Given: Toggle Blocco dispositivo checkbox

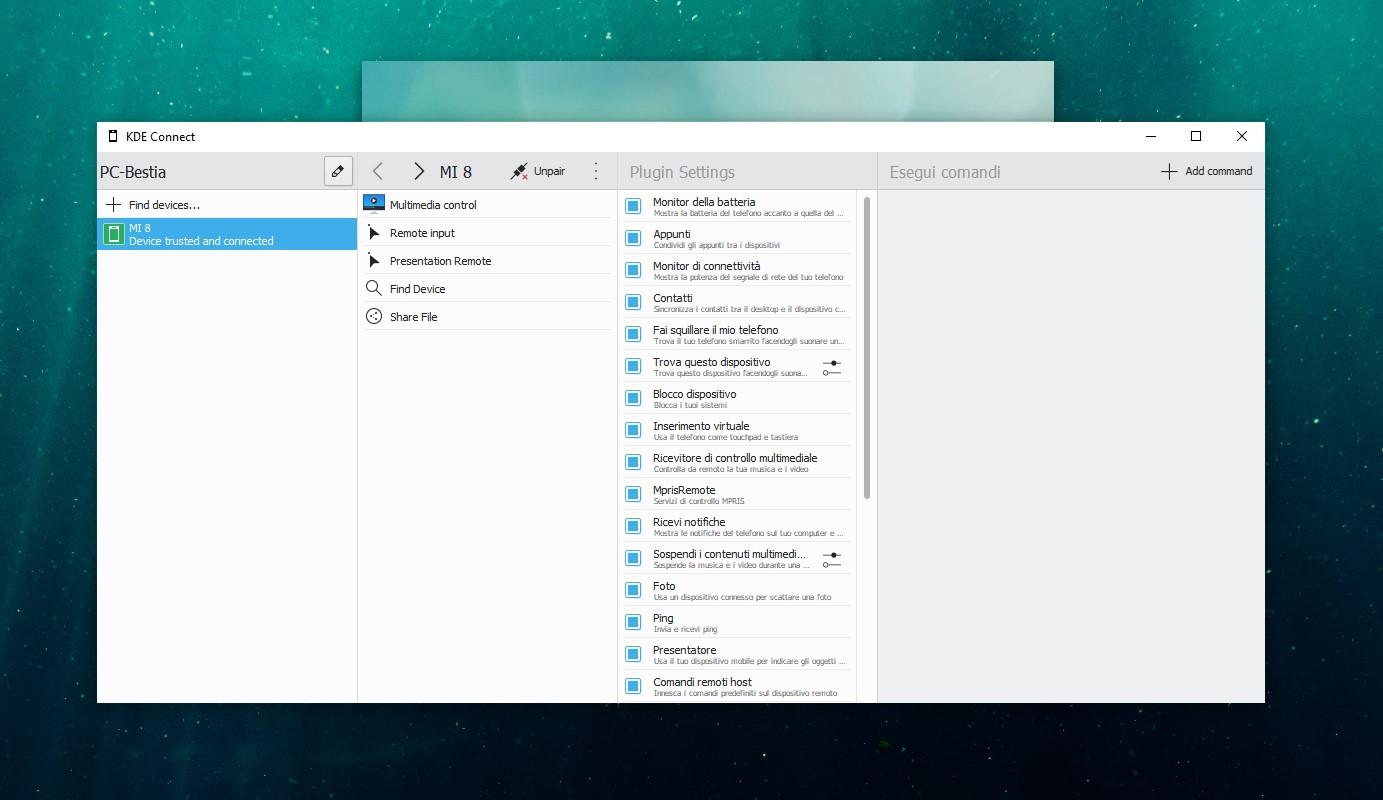Looking at the screenshot, I should [x=633, y=398].
